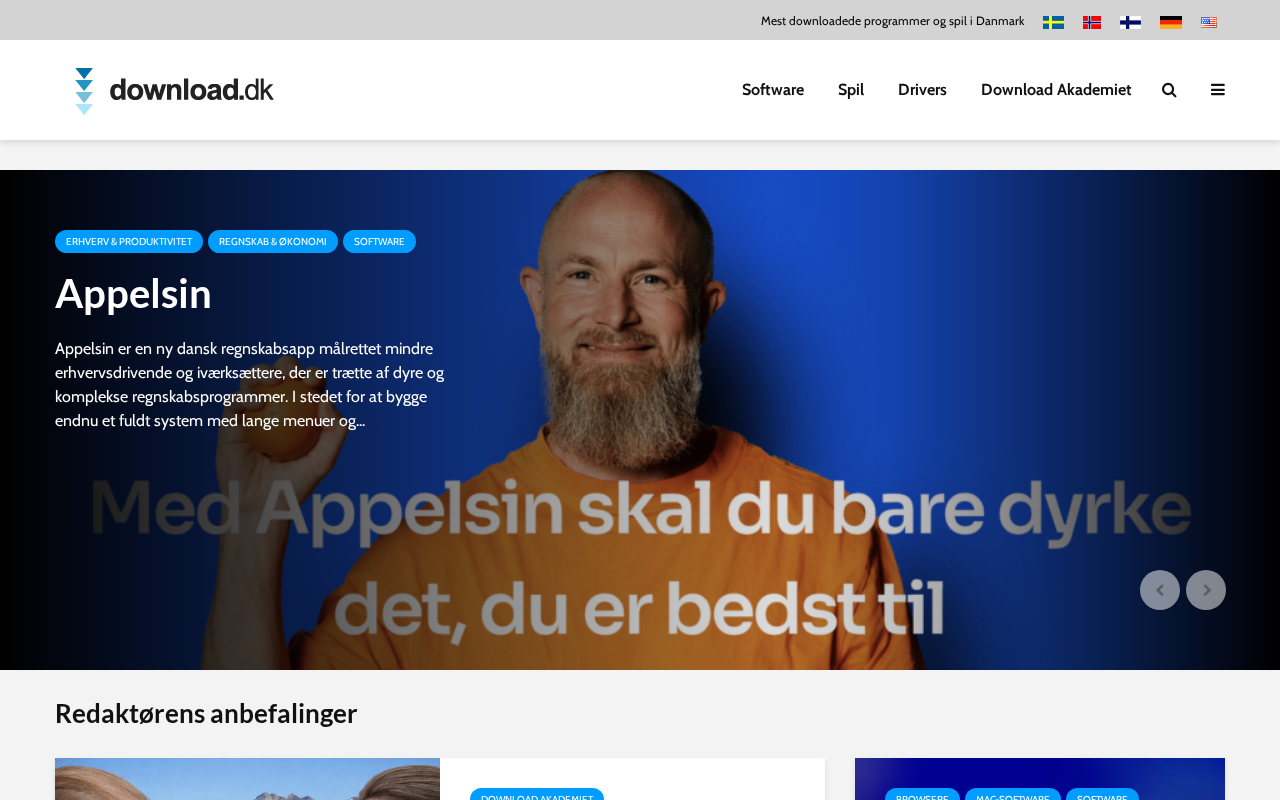Select the Finnish flag icon
The width and height of the screenshot is (1280, 800).
[1131, 22]
